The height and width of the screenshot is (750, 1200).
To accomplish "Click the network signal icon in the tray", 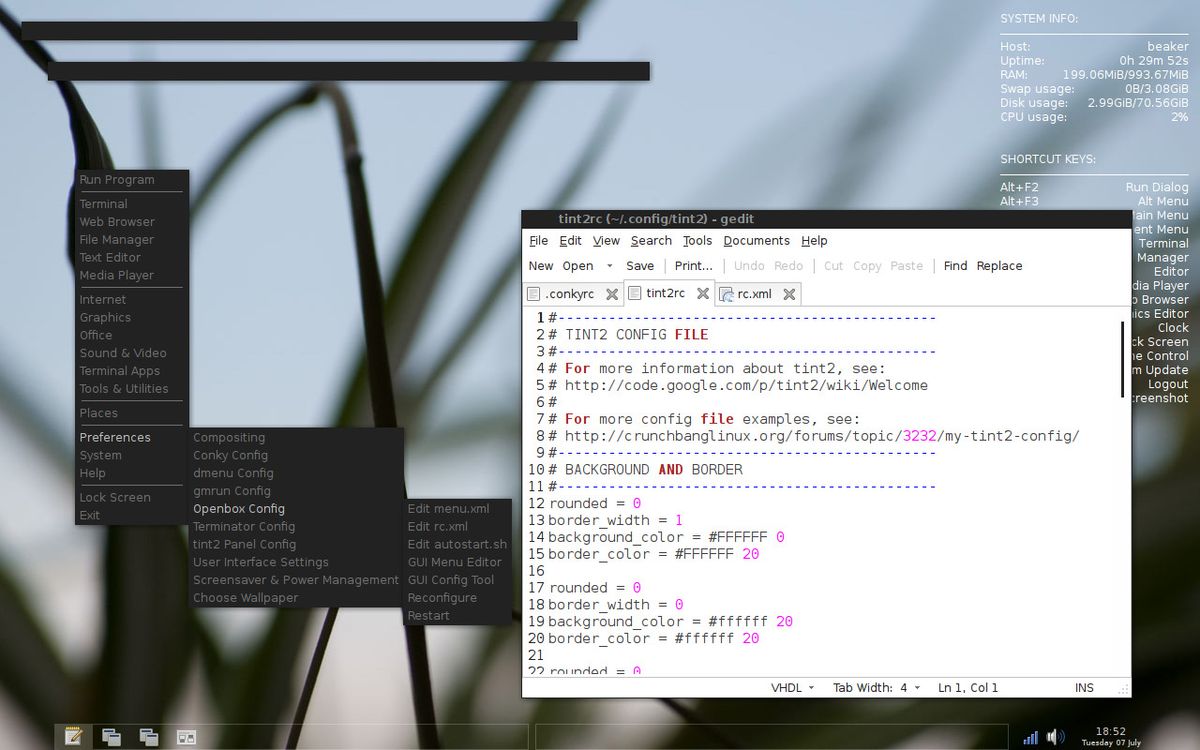I will (1030, 737).
